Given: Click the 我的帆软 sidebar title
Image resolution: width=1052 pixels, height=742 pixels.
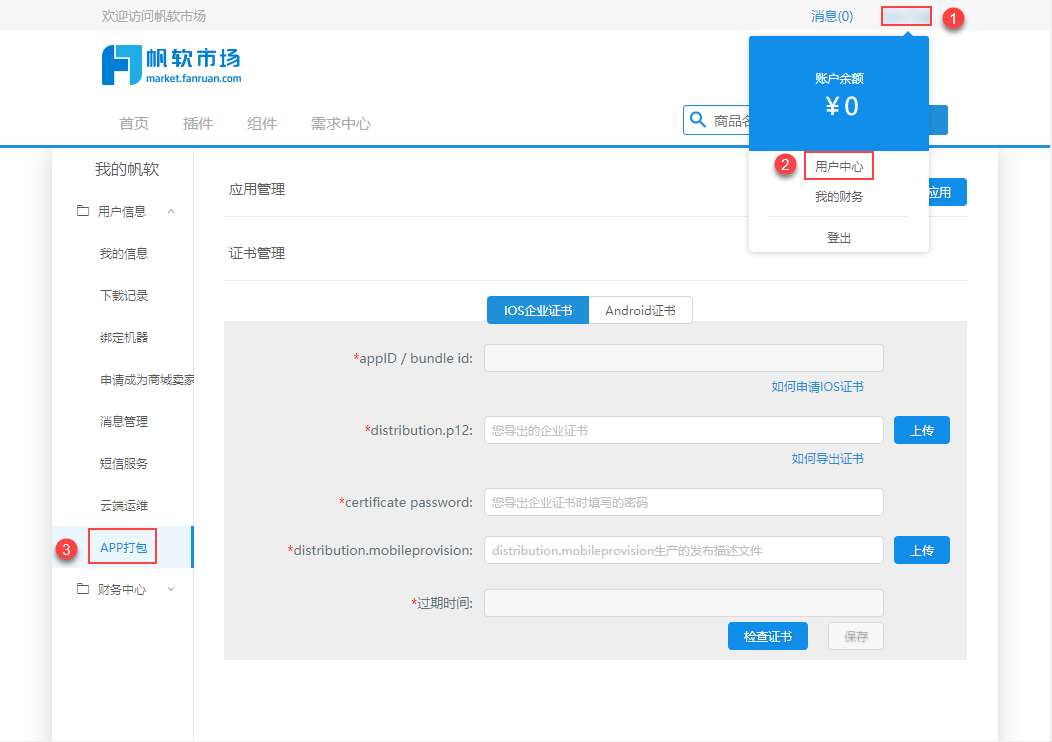Looking at the screenshot, I should (x=127, y=169).
